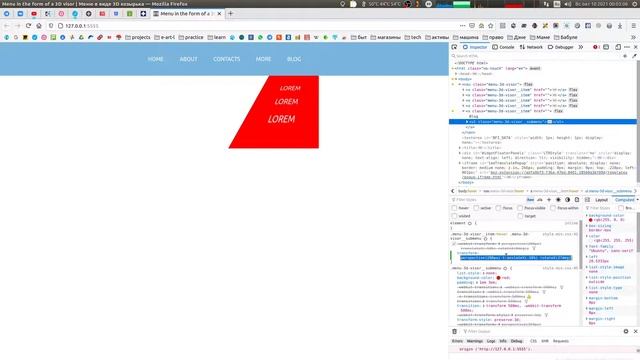Collapse the nav menu-3d-visor element
640x360 pixels.
tap(460, 84)
